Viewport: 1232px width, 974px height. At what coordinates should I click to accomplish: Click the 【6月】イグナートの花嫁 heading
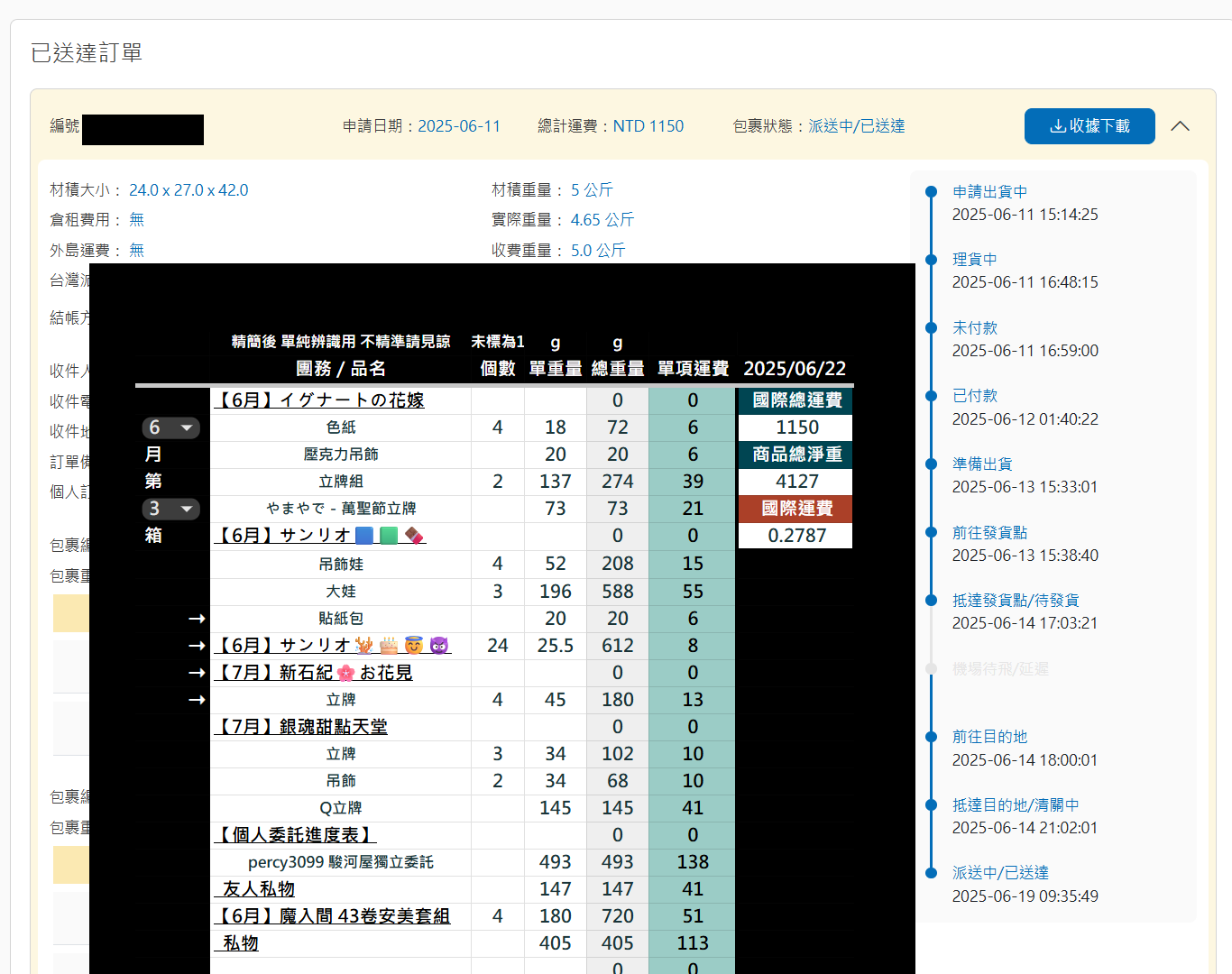[319, 400]
